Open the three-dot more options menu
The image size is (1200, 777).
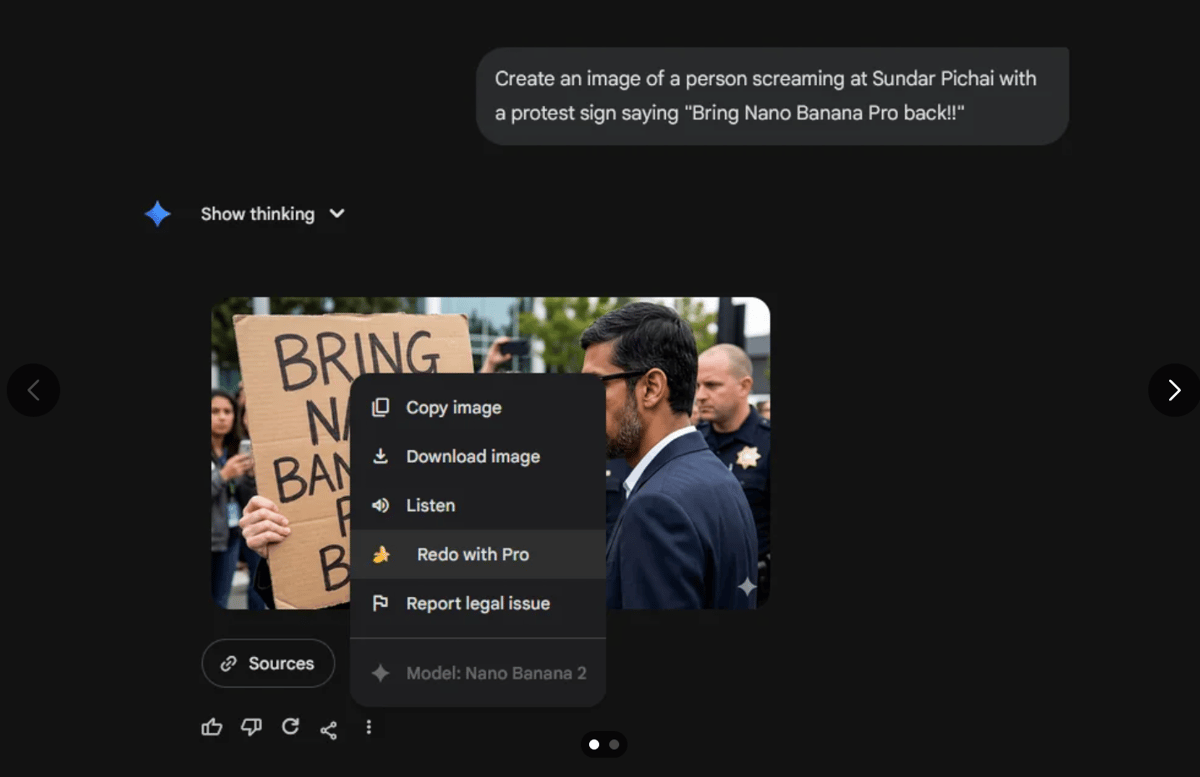pos(368,727)
